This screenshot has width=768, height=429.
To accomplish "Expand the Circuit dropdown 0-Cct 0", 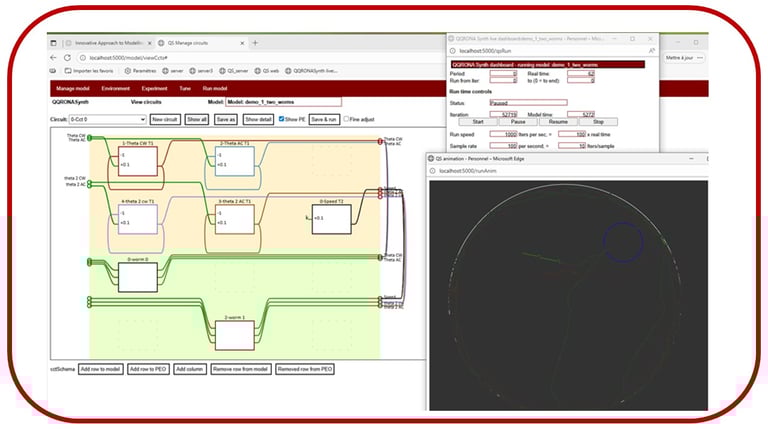I will click(x=107, y=119).
